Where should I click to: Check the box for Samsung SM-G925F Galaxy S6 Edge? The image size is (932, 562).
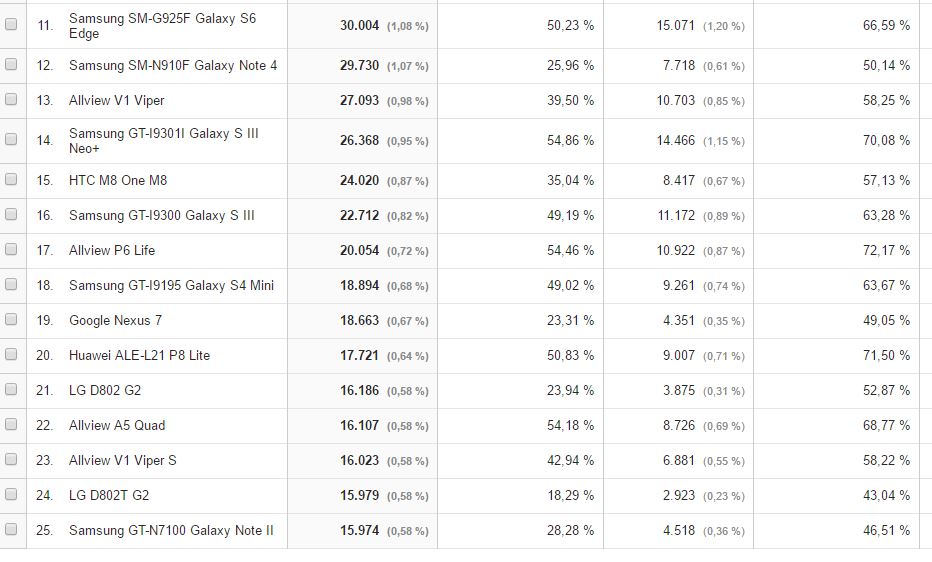pyautogui.click(x=11, y=25)
